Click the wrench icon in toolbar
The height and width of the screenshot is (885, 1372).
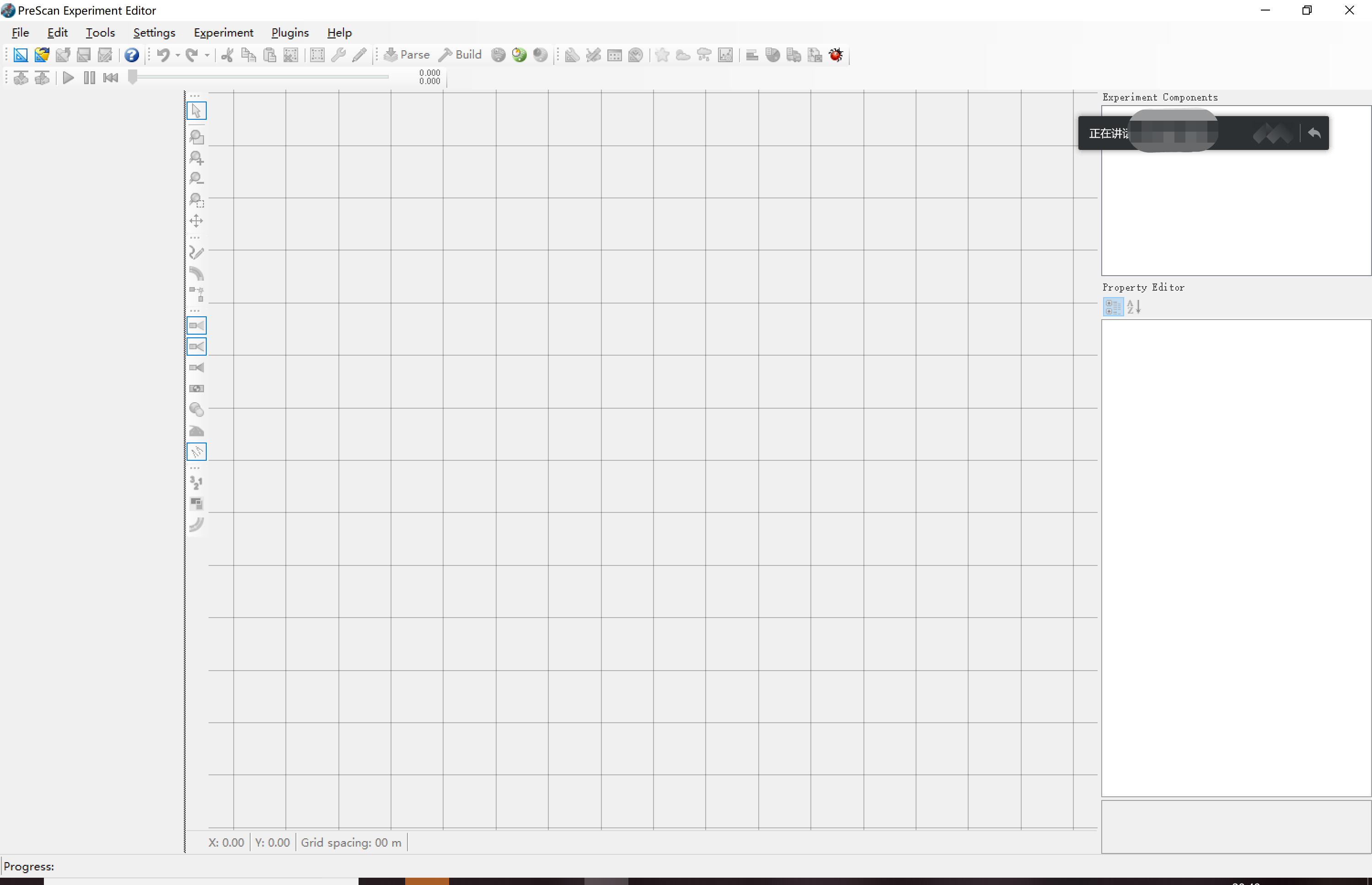338,54
